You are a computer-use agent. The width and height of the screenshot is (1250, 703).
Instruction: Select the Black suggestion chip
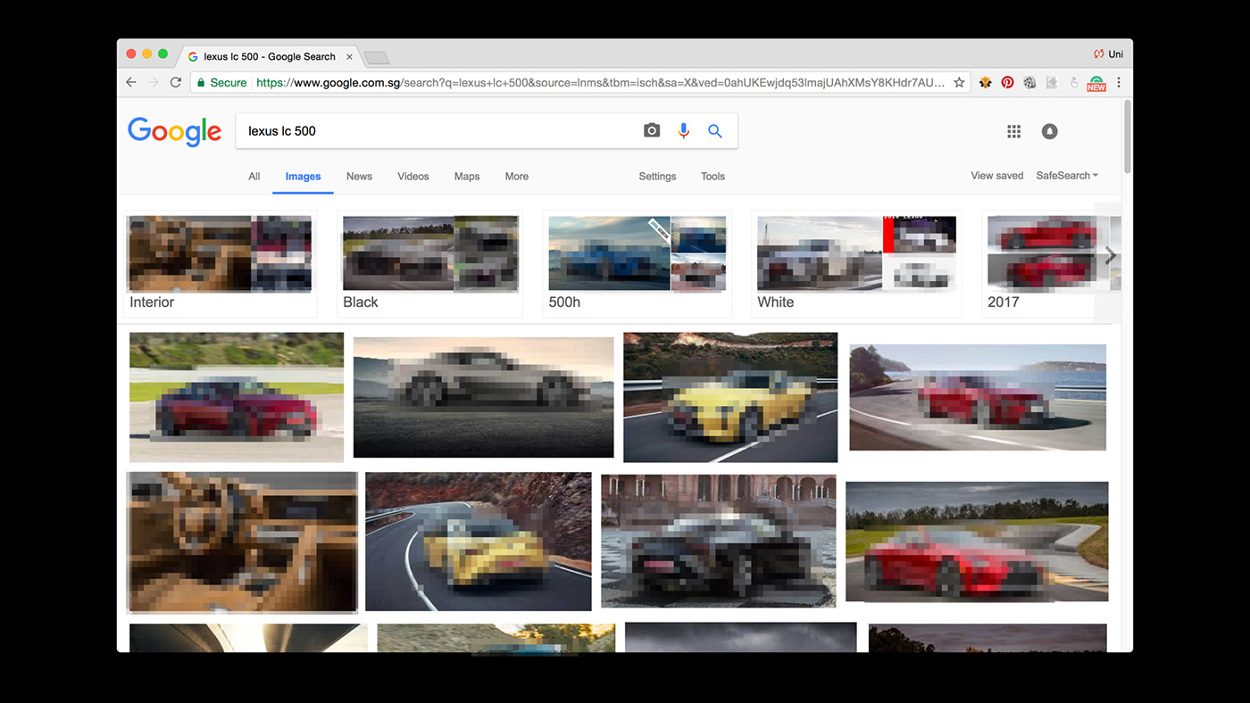click(x=430, y=264)
